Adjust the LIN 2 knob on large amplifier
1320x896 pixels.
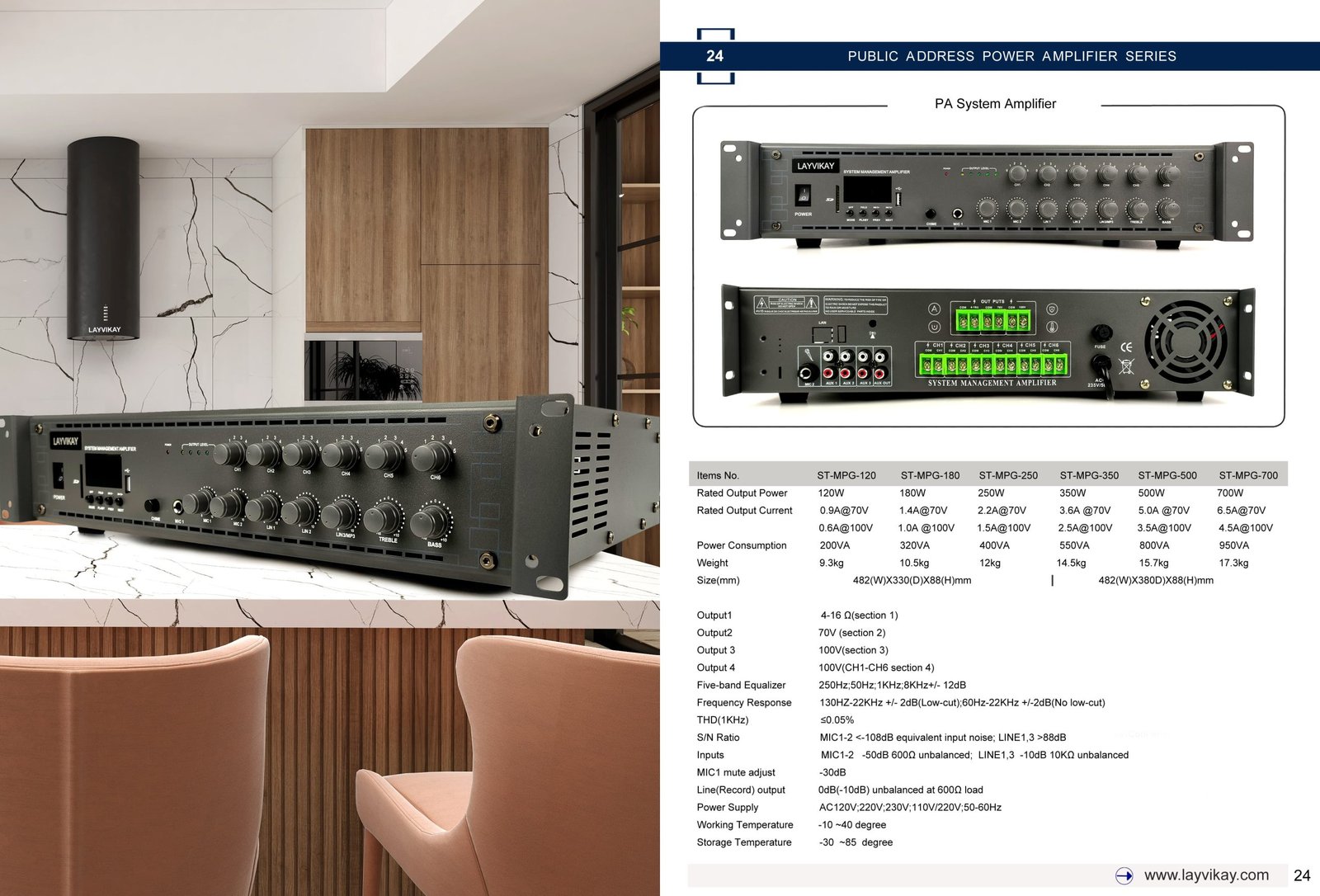[299, 512]
